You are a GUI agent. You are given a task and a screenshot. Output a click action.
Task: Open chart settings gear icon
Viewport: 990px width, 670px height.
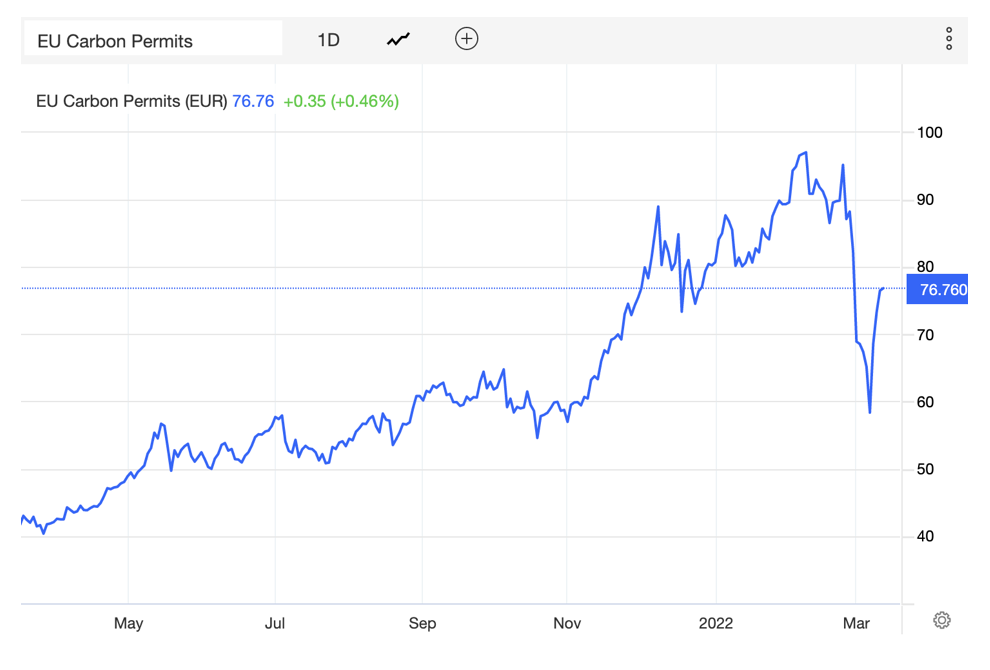tap(941, 620)
